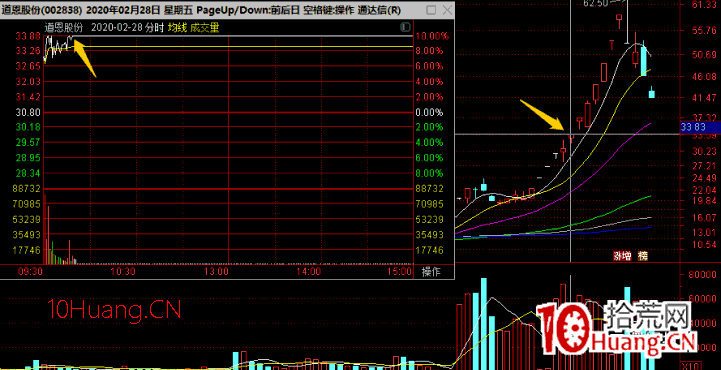This screenshot has width=721, height=370.
Task: Click the 涨增 tag on the K-line chart
Action: 622,256
